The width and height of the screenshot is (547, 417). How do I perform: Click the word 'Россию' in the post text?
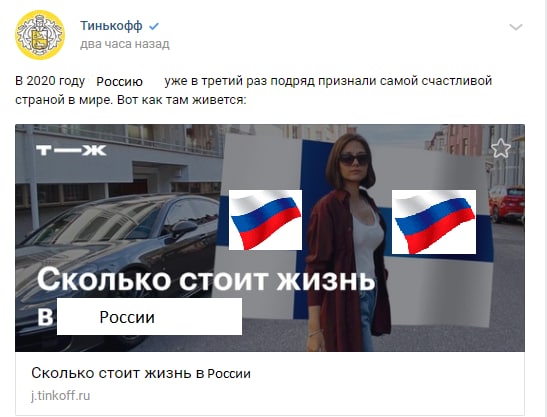(119, 82)
